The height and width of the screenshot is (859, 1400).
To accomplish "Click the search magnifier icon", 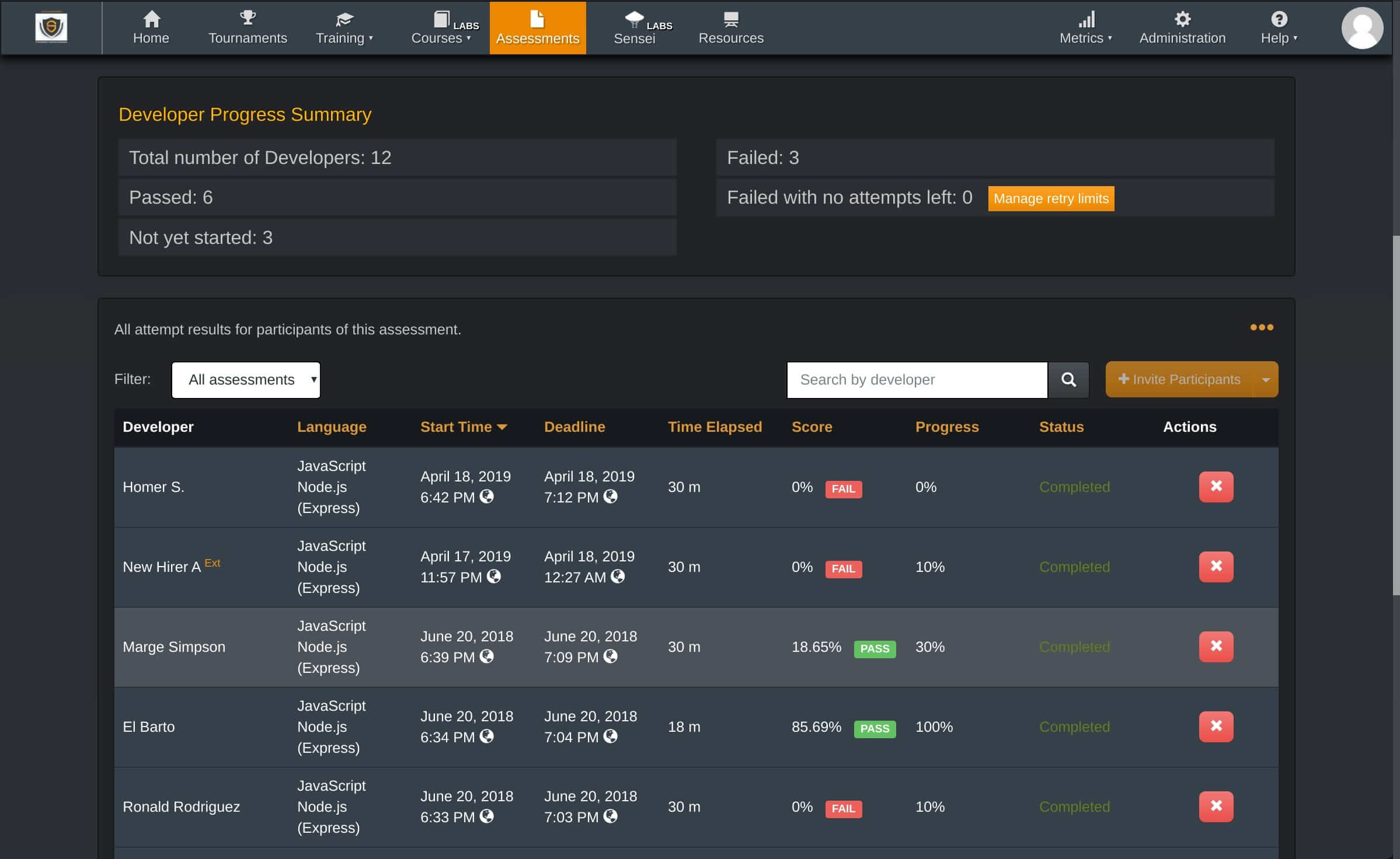I will point(1069,380).
